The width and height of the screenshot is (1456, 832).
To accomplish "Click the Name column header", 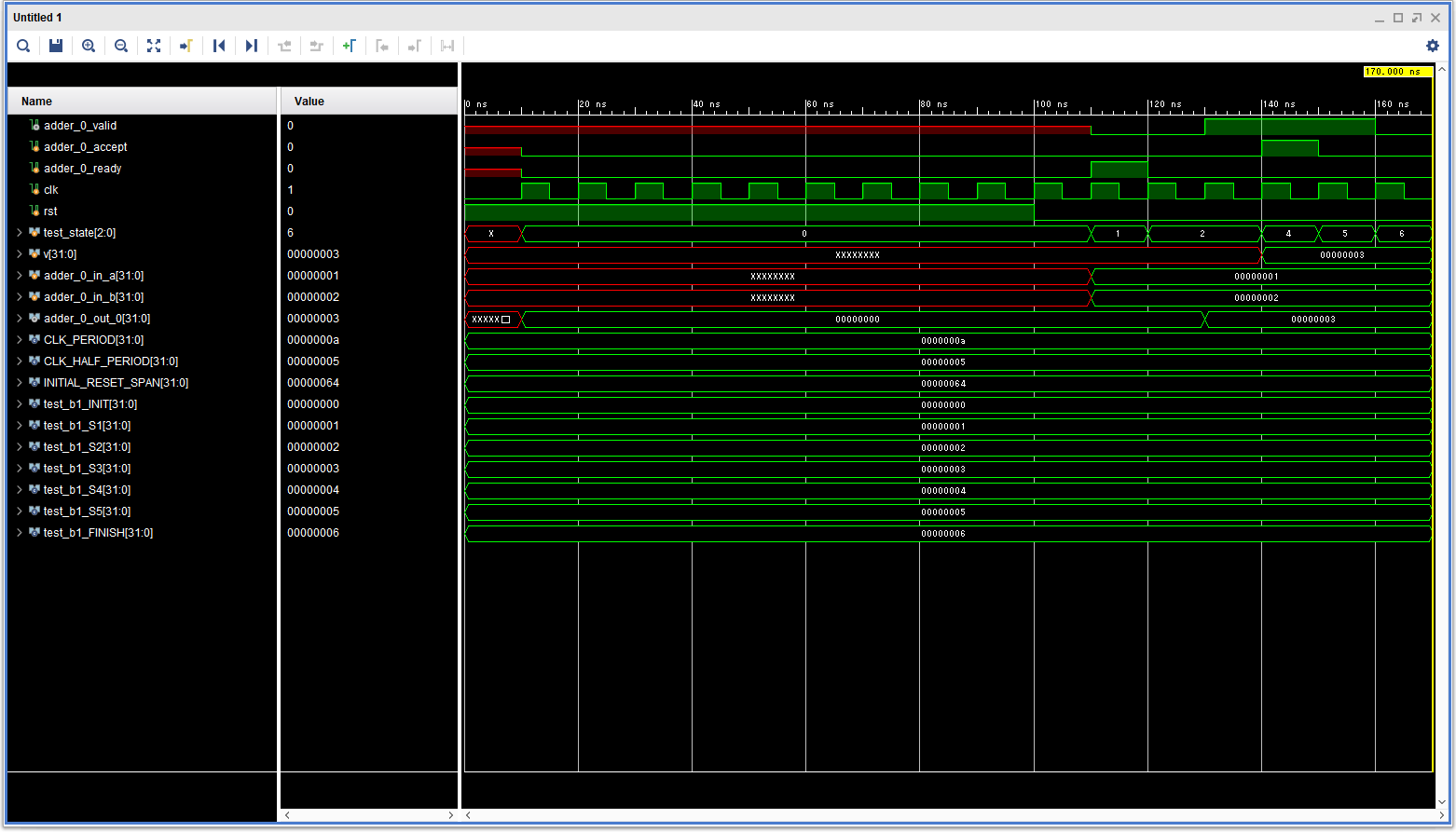I will pos(143,101).
